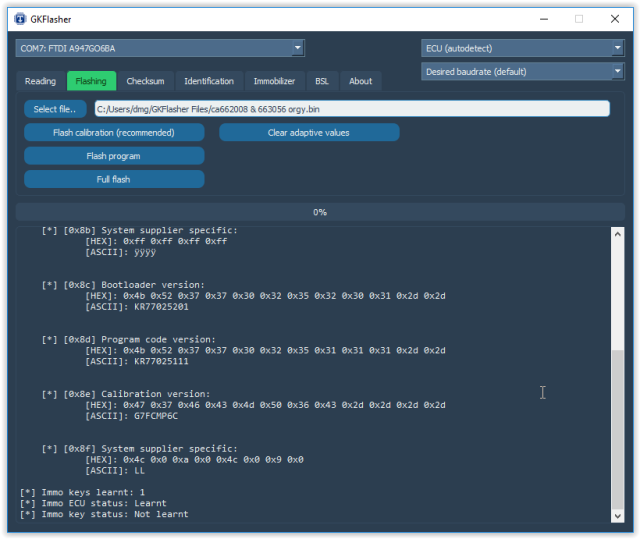Expand the ECU (autodetect) dropdown
Viewport: 640px width, 539px height.
pyautogui.click(x=522, y=48)
